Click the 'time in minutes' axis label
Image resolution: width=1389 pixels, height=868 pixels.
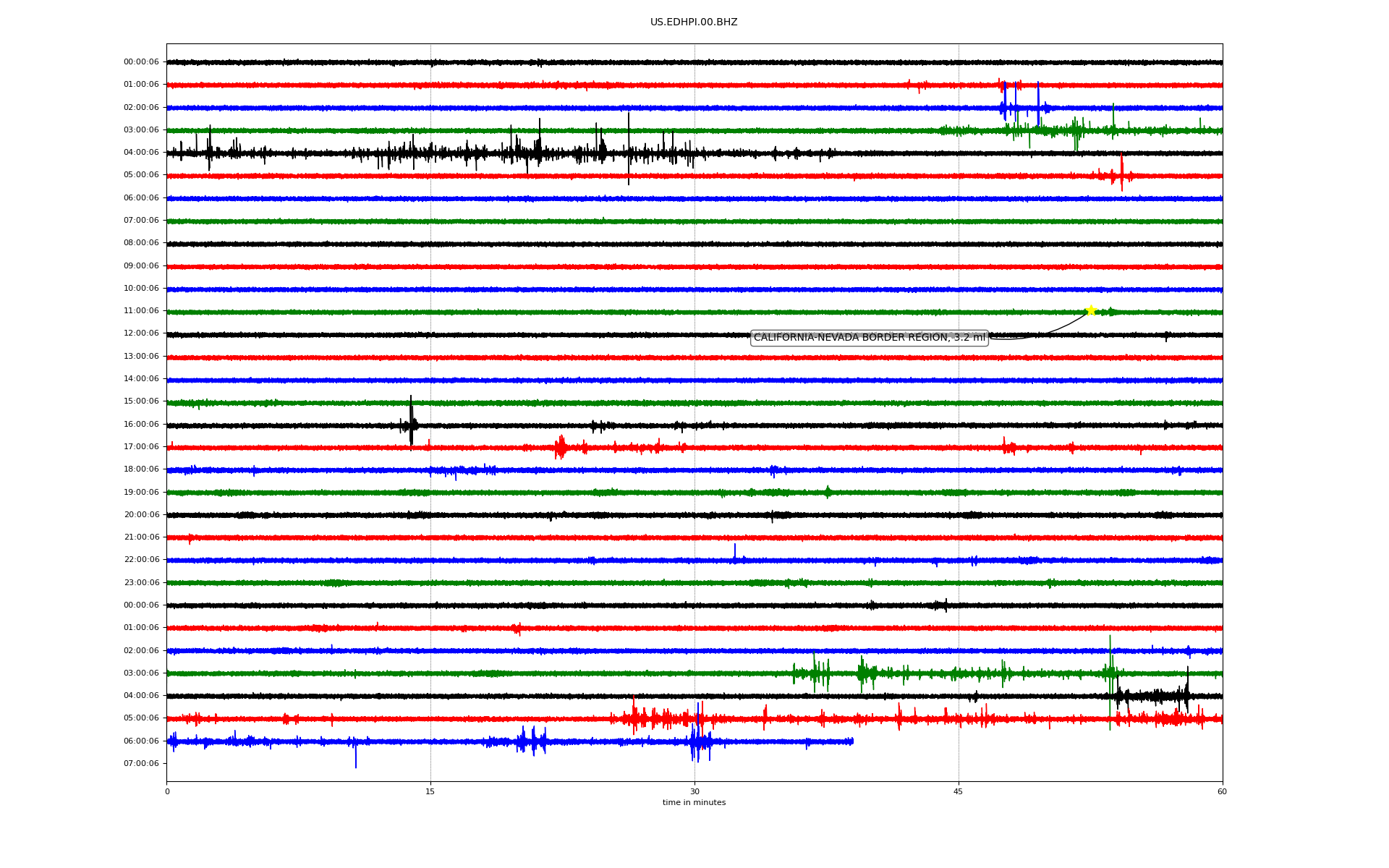tap(694, 803)
